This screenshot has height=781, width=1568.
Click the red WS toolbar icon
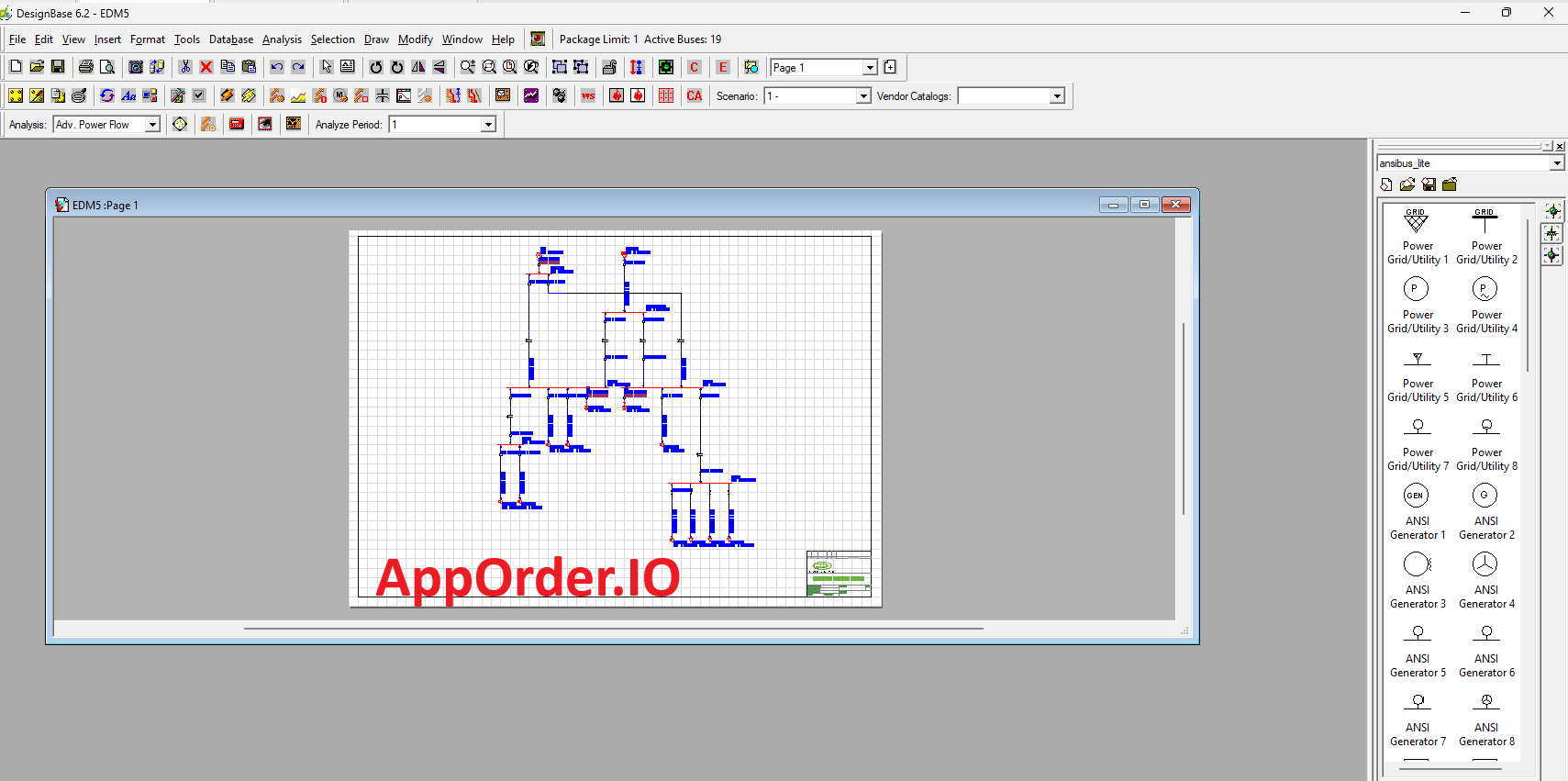point(588,95)
